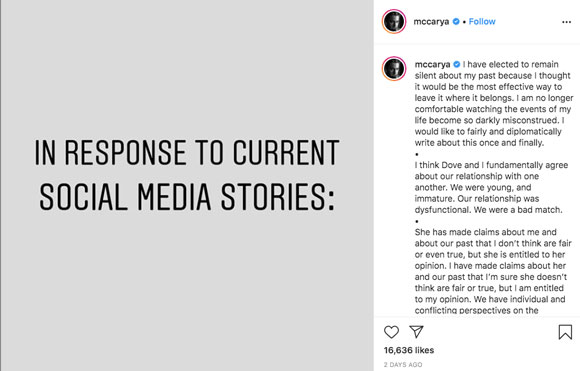Click paragraph beginning 'She has made claims'
The height and width of the screenshot is (371, 580).
[x=493, y=271]
